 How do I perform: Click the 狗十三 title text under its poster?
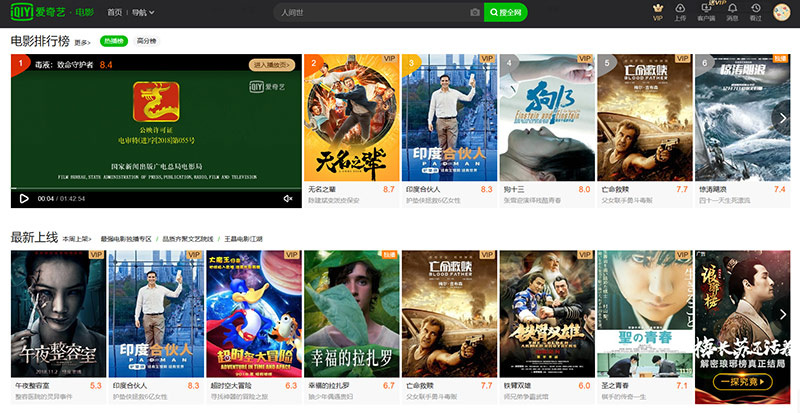(514, 189)
